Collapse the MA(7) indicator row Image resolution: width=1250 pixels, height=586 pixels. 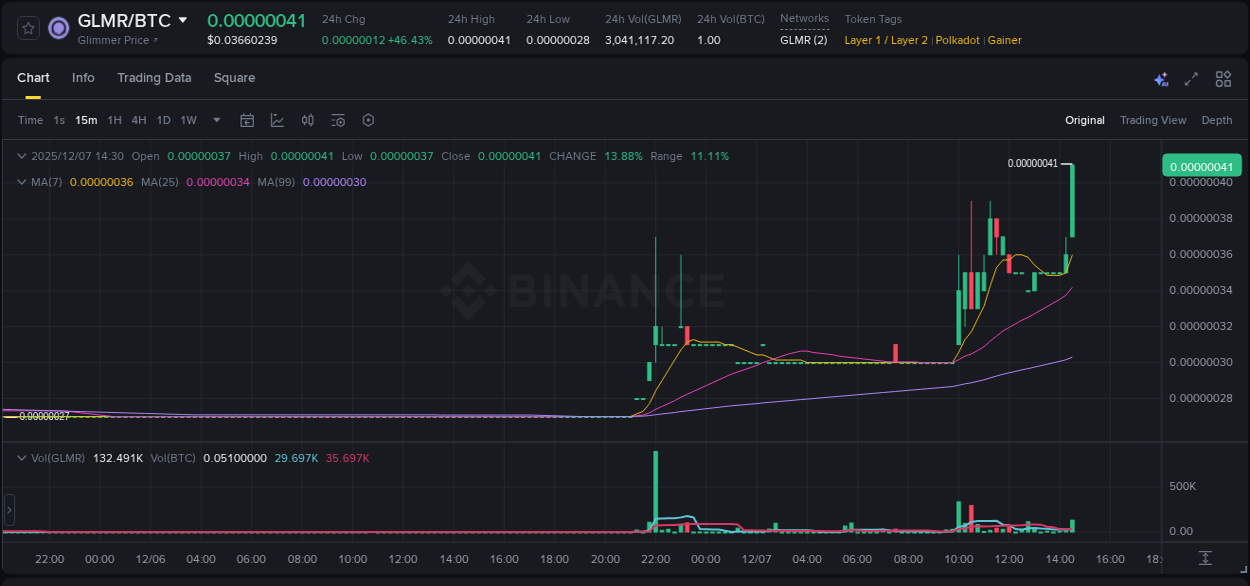(x=22, y=182)
